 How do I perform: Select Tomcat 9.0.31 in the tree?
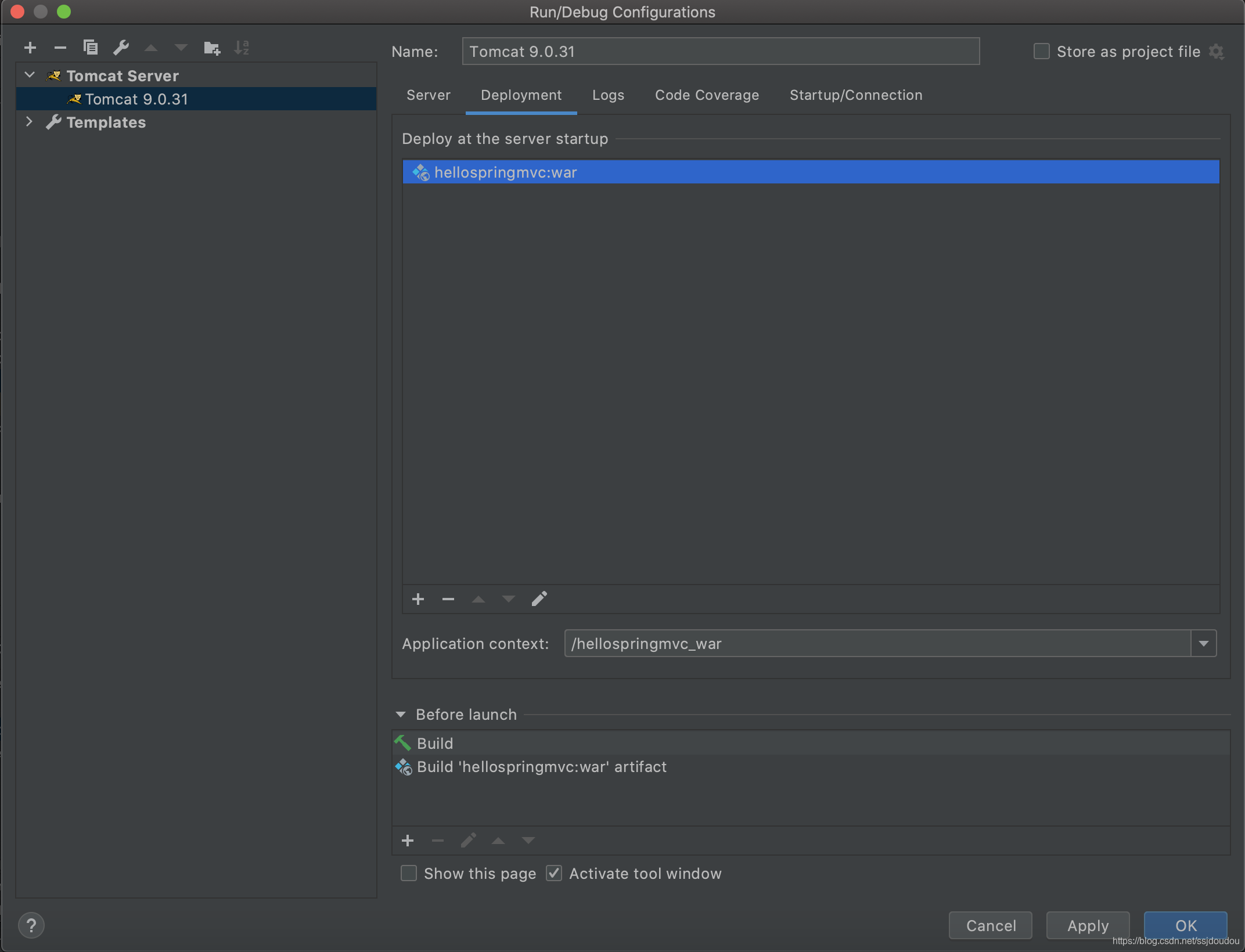point(196,99)
